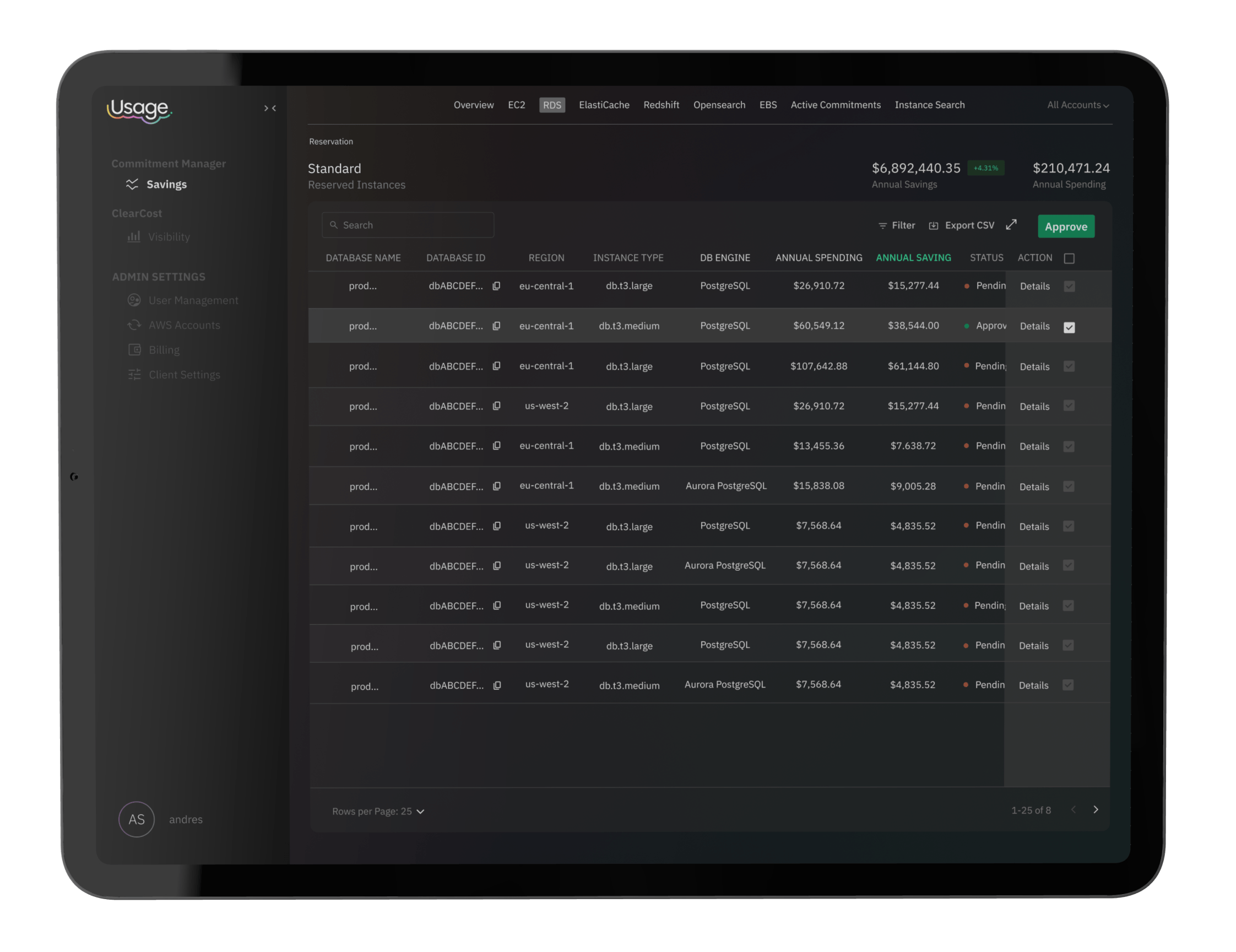The width and height of the screenshot is (1236, 952).
Task: Click the magnifier icon in Search box
Action: [x=334, y=225]
